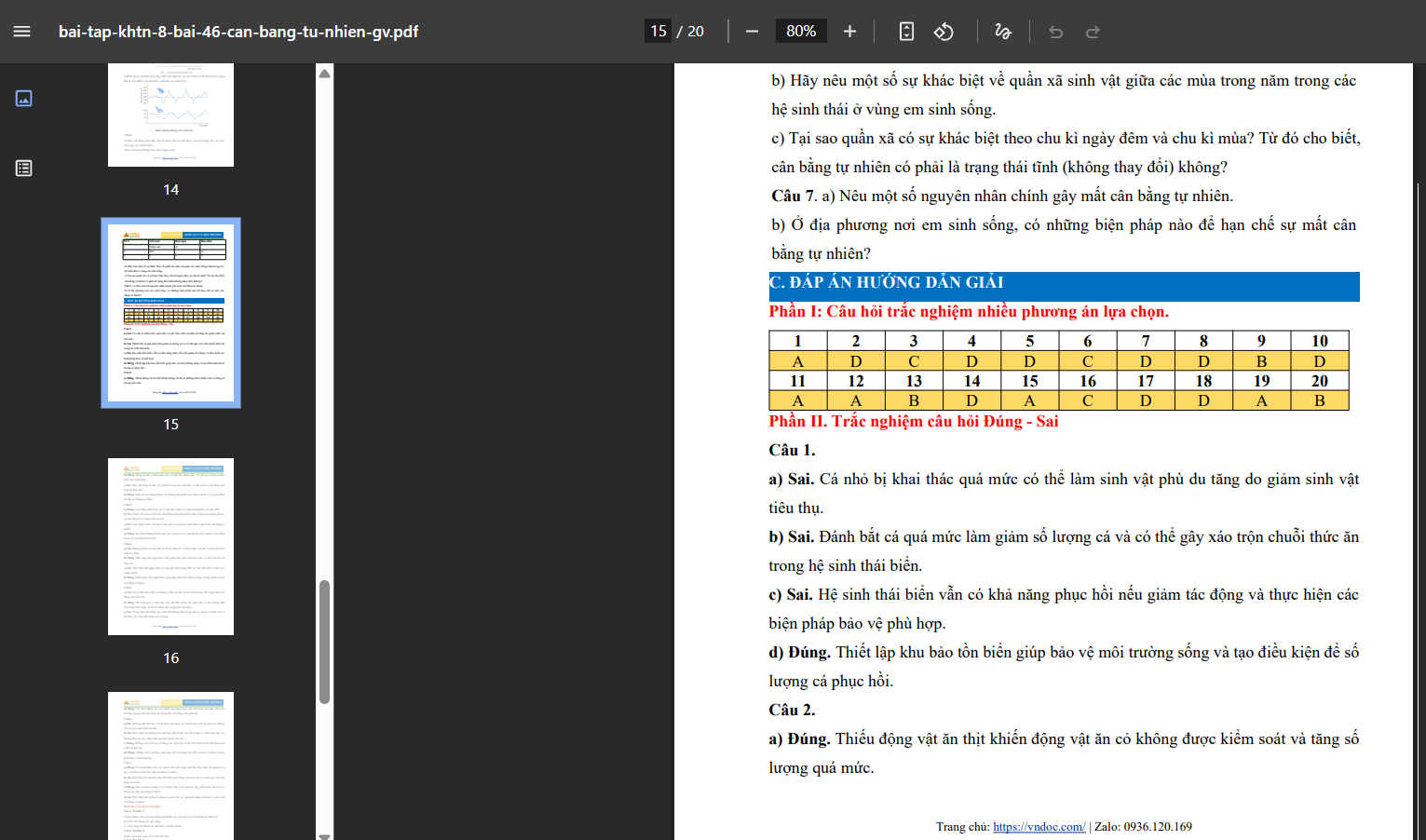Open page 14 thumbnail

point(170,115)
